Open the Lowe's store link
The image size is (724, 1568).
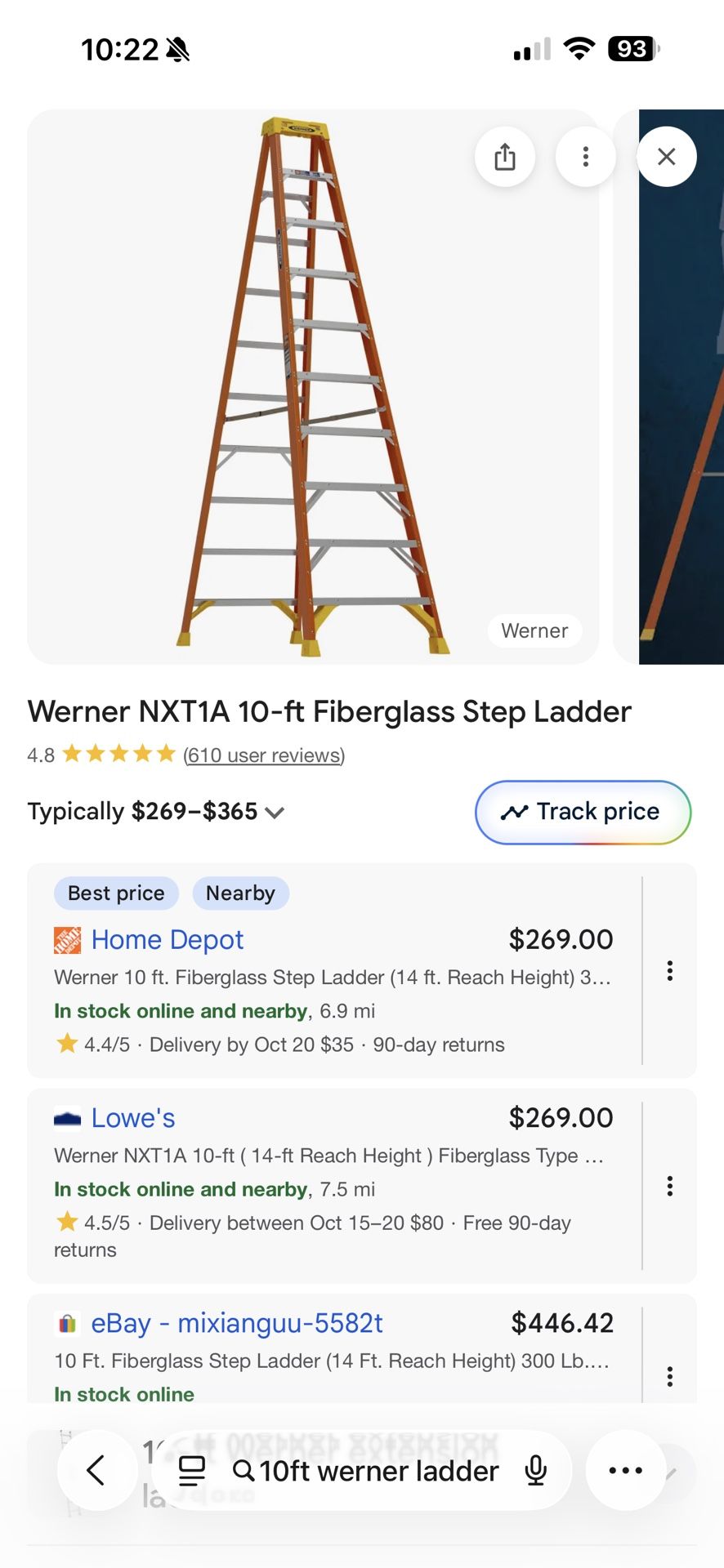(132, 1118)
